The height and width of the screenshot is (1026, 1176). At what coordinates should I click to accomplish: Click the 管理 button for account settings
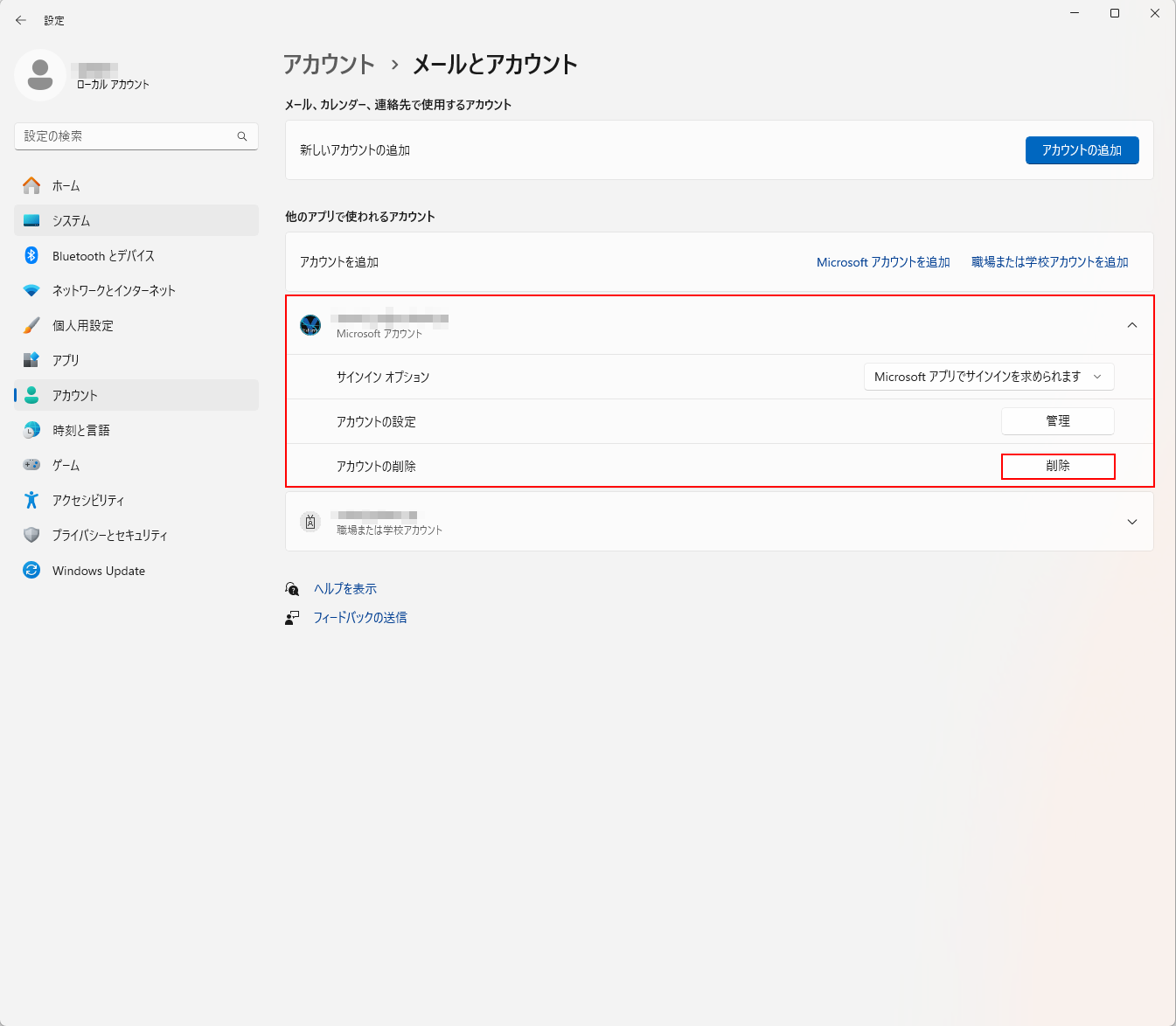(x=1057, y=421)
